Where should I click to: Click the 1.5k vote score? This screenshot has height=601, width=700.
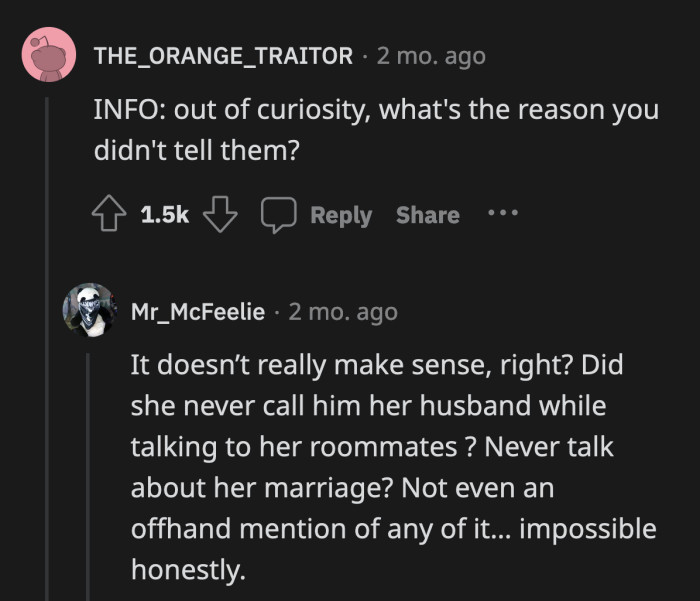[x=164, y=215]
